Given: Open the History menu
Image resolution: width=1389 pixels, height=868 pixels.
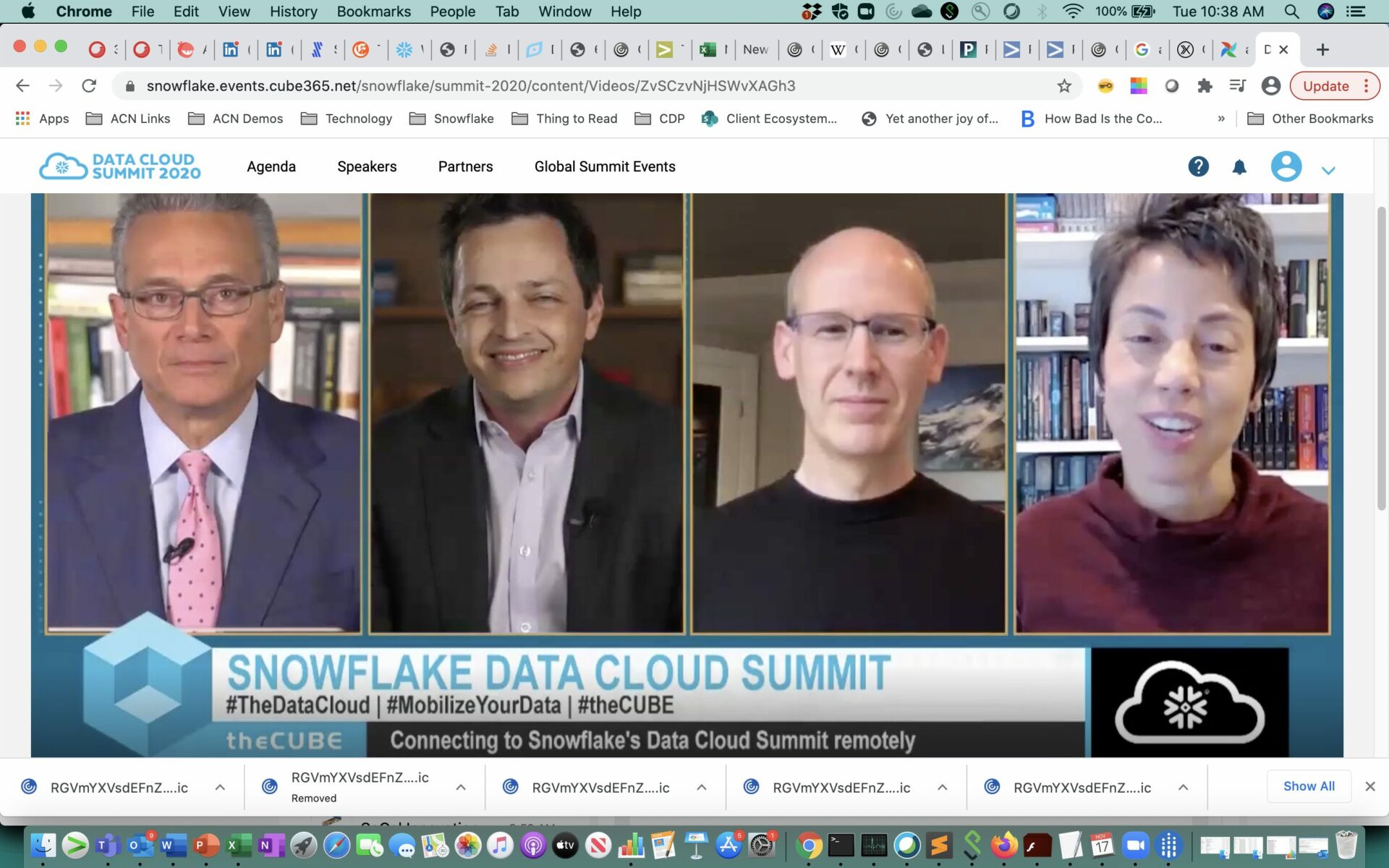Looking at the screenshot, I should pyautogui.click(x=293, y=12).
